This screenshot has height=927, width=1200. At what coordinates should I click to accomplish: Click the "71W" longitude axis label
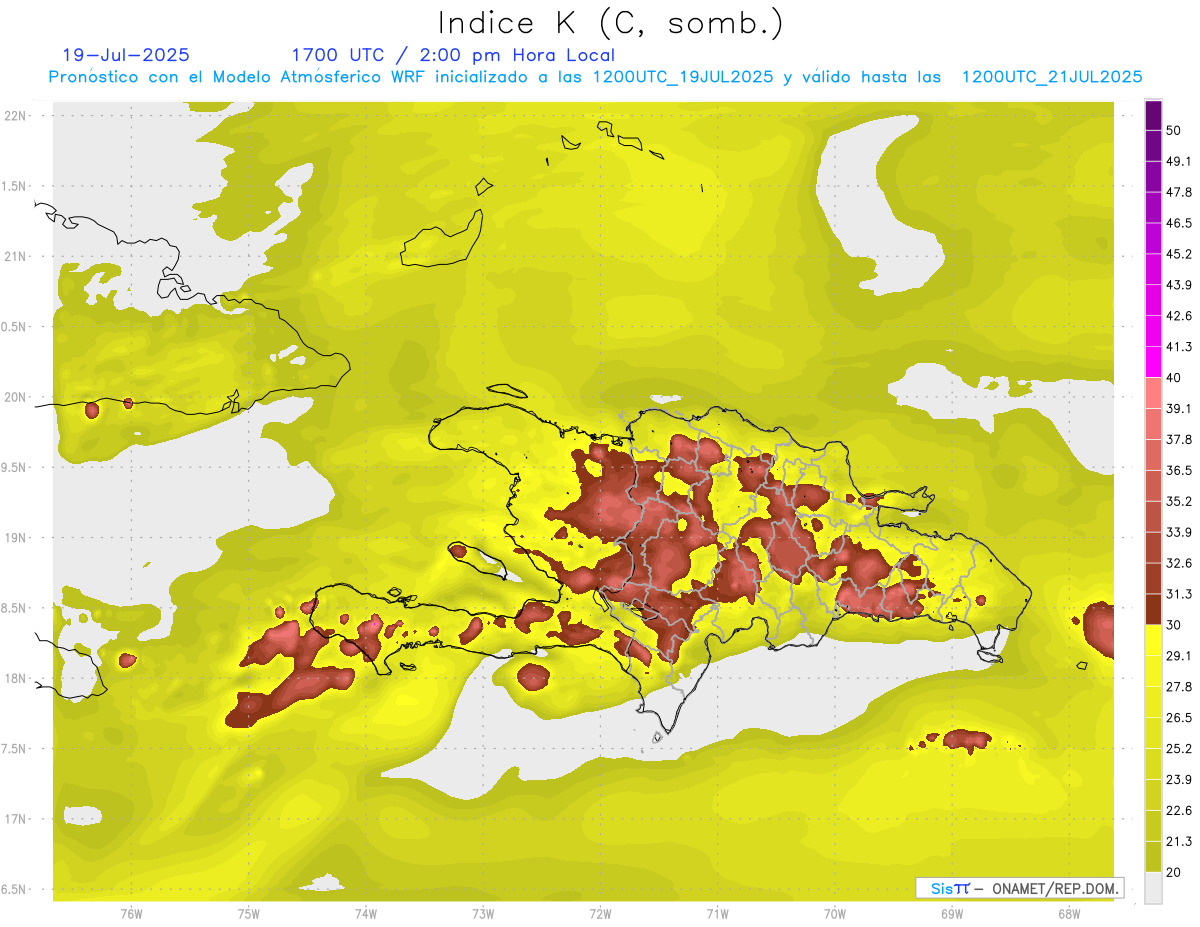click(717, 915)
